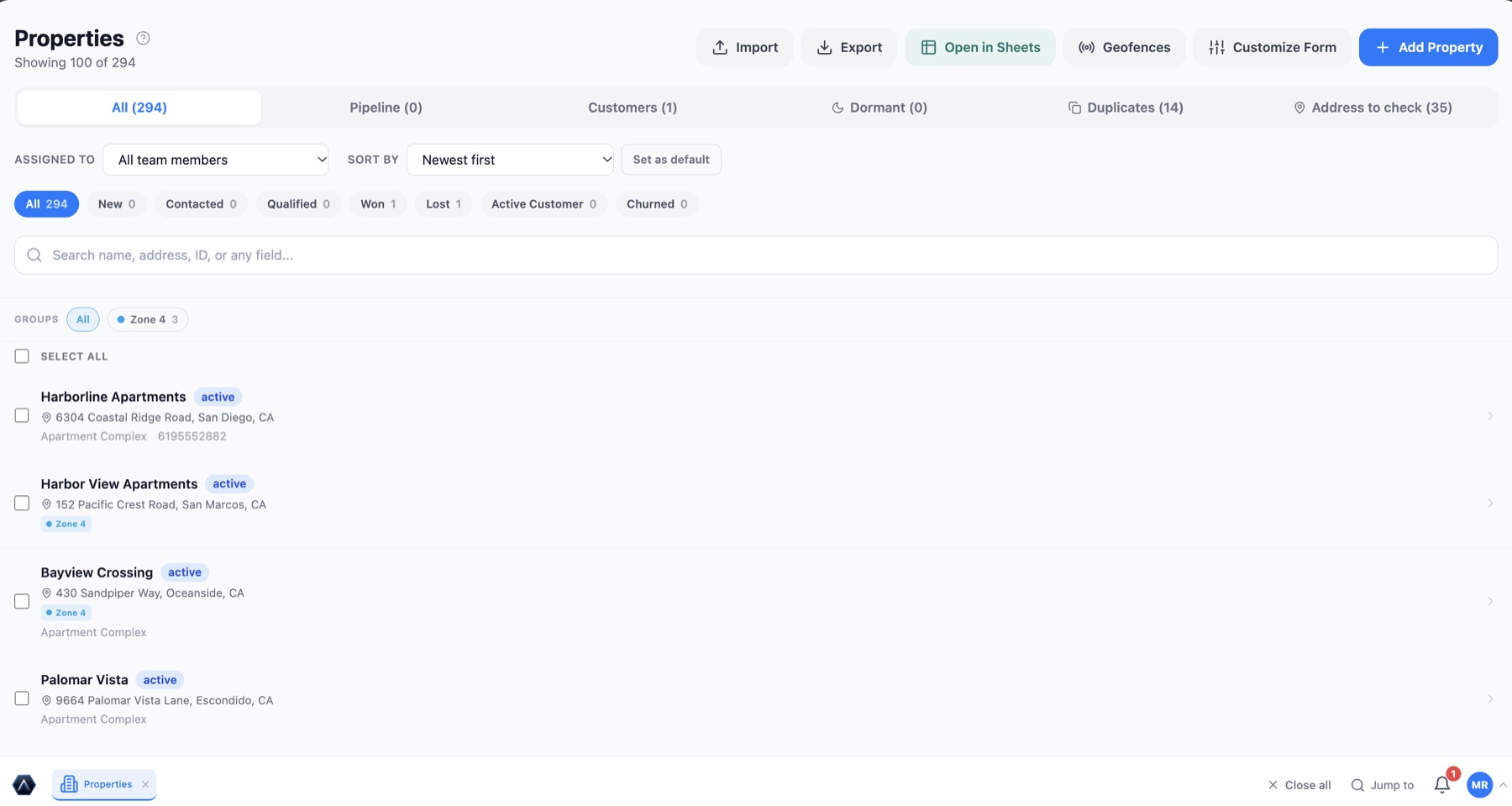
Task: Click the location pin beside 152 Pacific Crest Road
Action: (x=46, y=505)
